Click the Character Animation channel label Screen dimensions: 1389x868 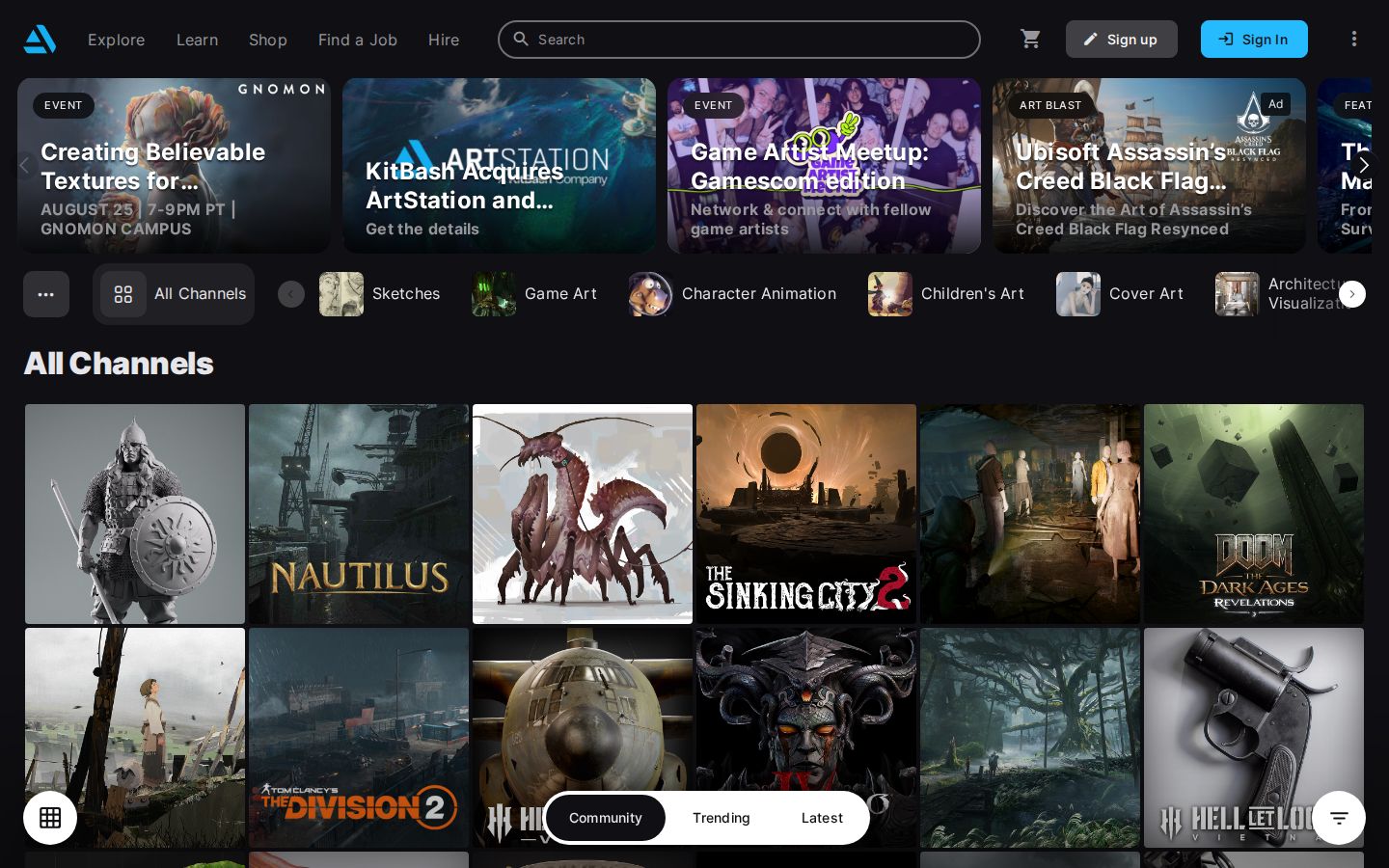pos(759,294)
